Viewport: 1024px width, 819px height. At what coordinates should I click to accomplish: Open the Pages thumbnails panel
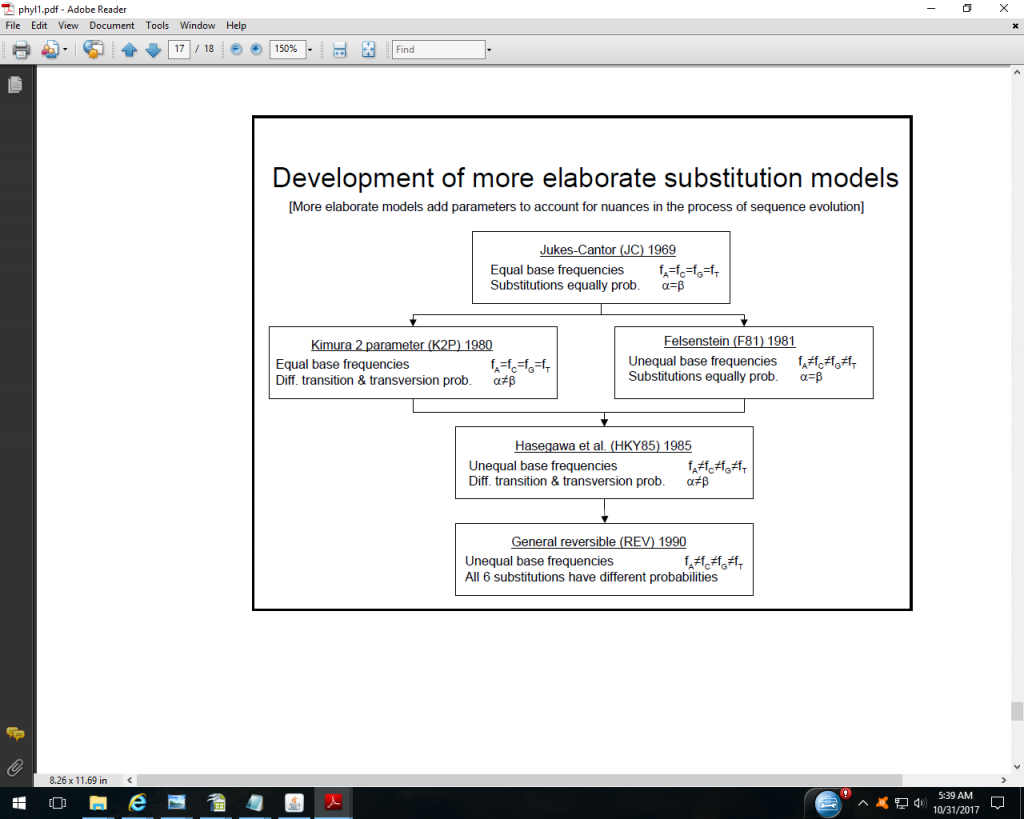[x=15, y=86]
